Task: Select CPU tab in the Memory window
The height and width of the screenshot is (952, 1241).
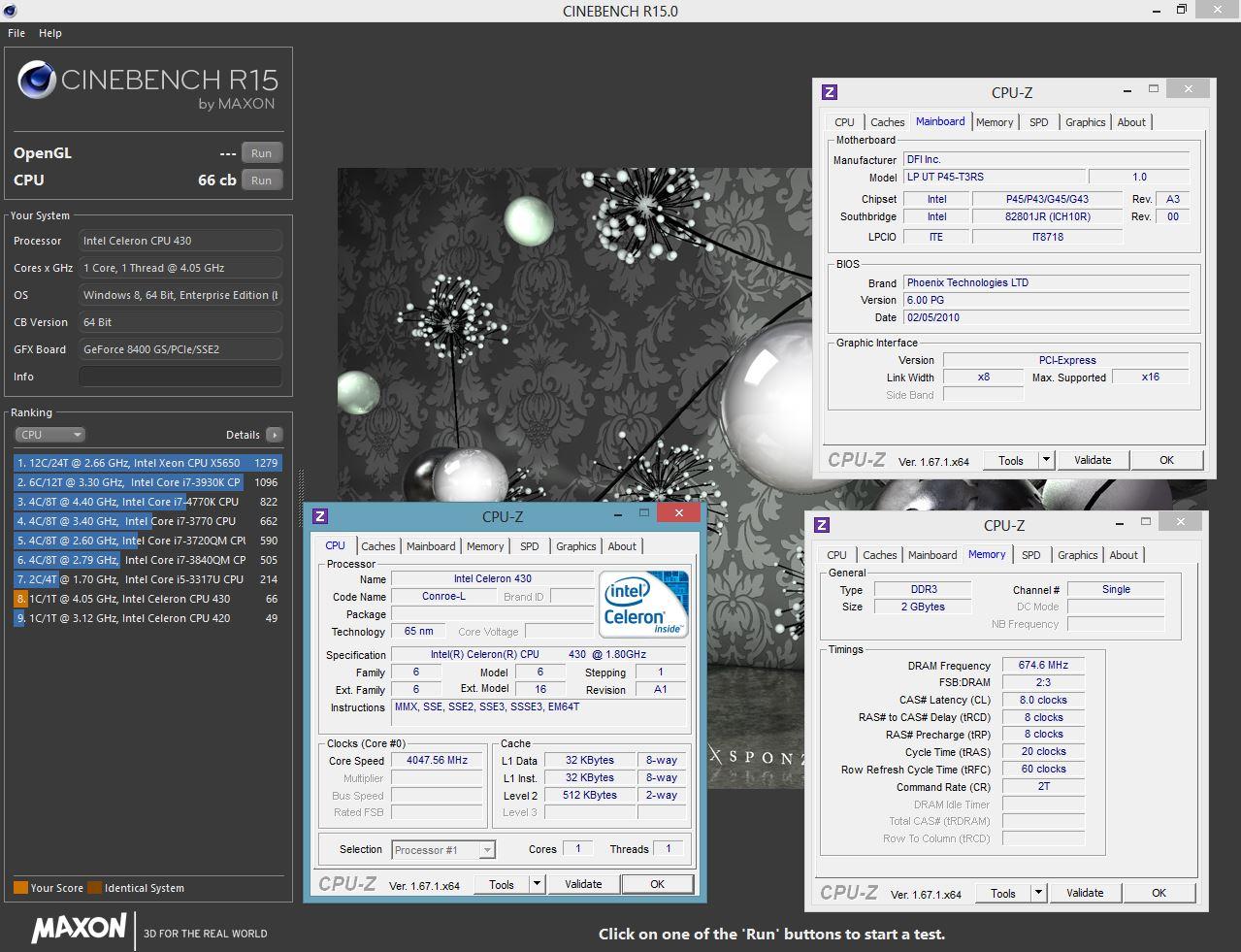Action: coord(836,555)
